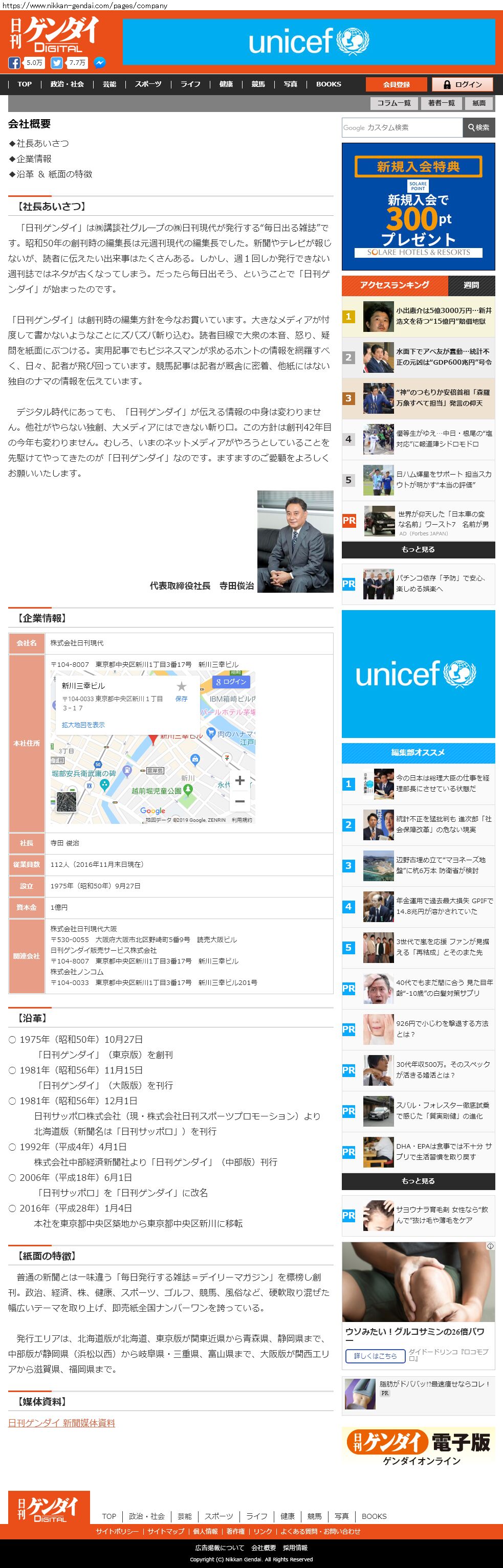The height and width of the screenshot is (1568, 503).
Task: Click もっと見る button under 編集部オススメ
Action: point(419,1180)
